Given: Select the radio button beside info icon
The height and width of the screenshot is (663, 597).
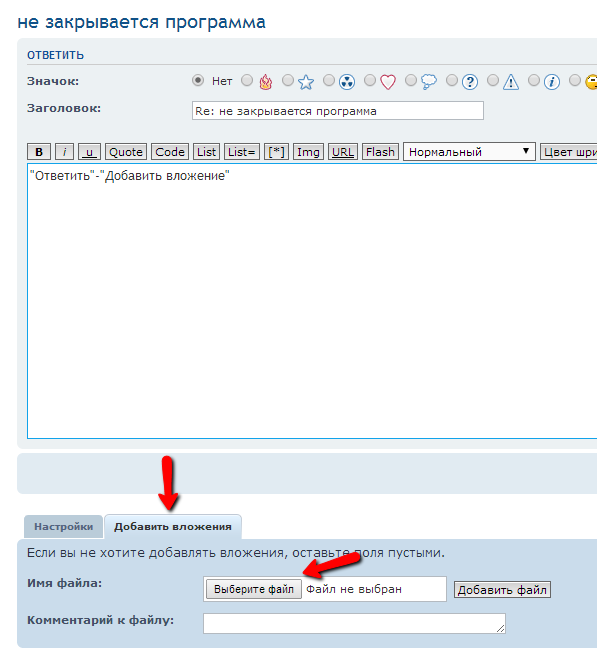Looking at the screenshot, I should point(534,80).
